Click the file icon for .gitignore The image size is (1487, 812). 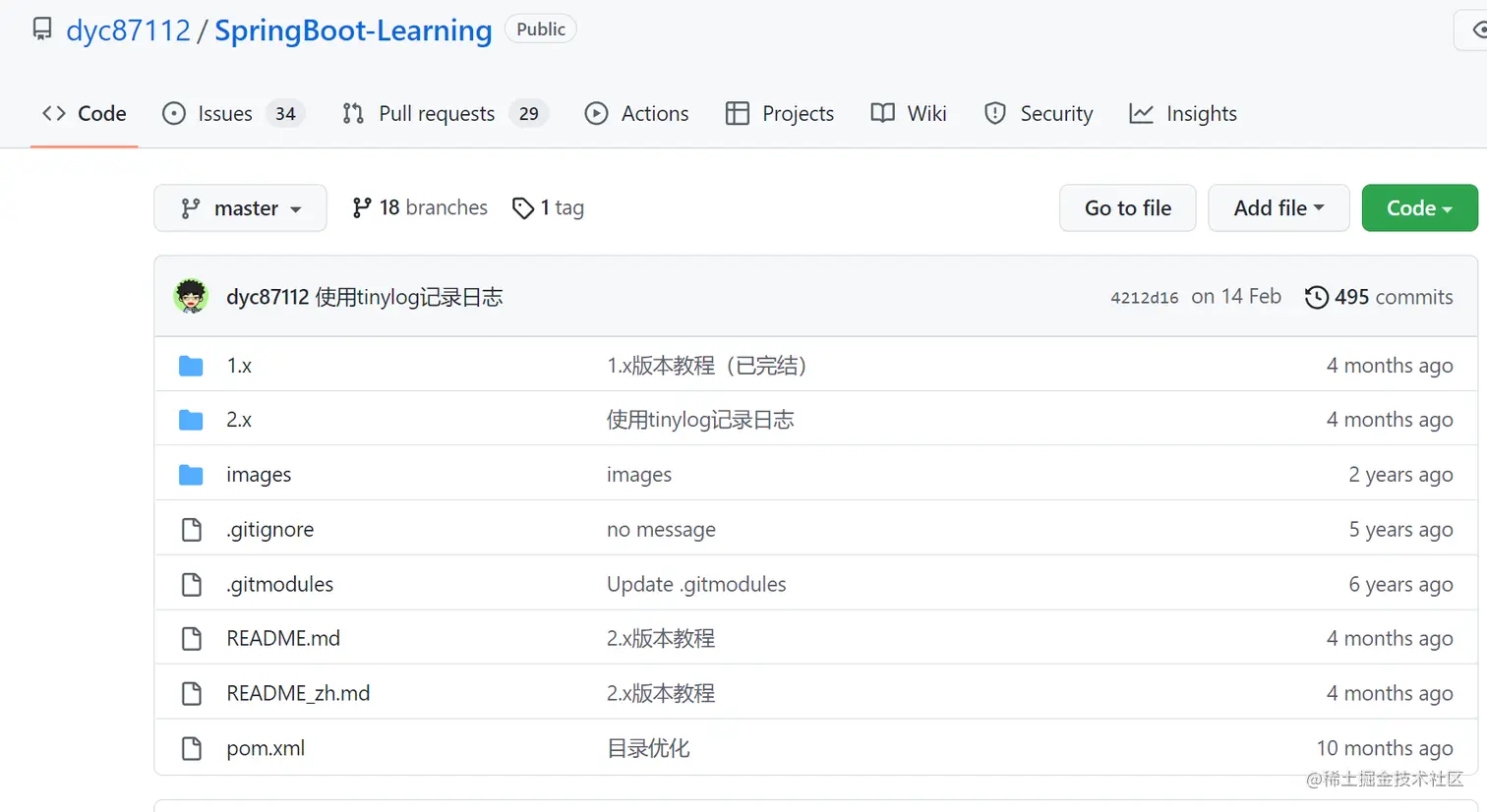click(x=192, y=530)
